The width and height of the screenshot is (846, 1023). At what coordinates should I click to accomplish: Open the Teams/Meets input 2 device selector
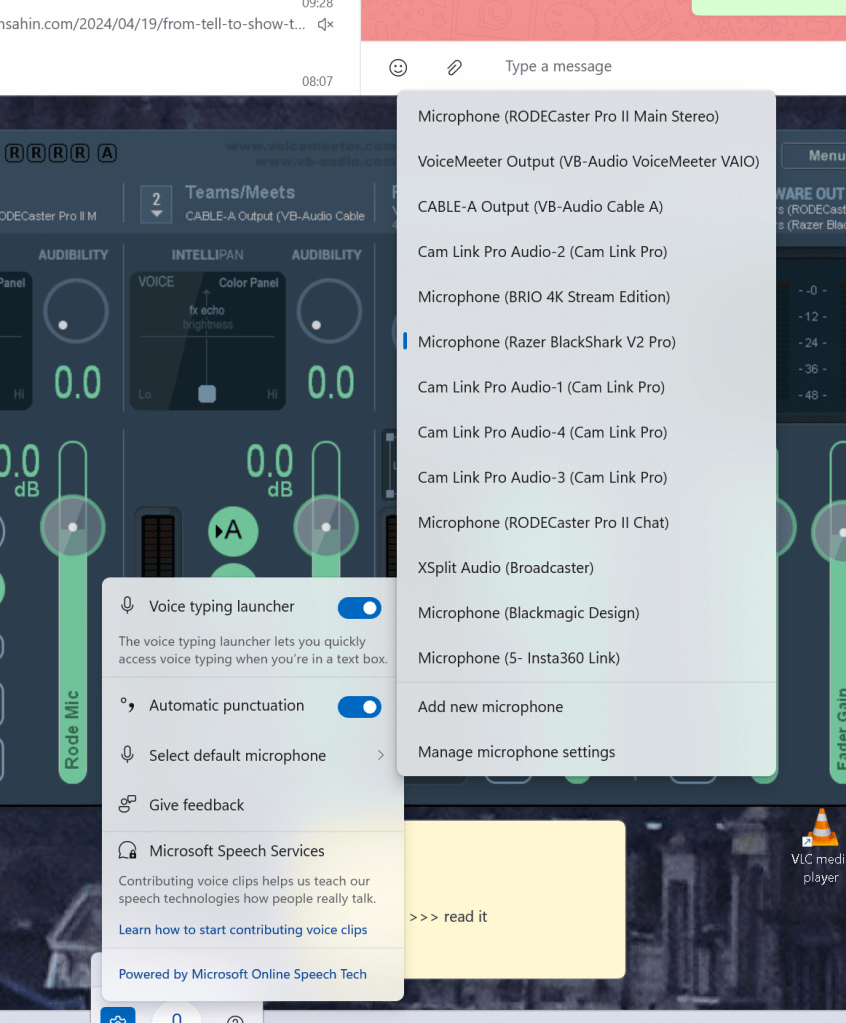click(x=157, y=204)
